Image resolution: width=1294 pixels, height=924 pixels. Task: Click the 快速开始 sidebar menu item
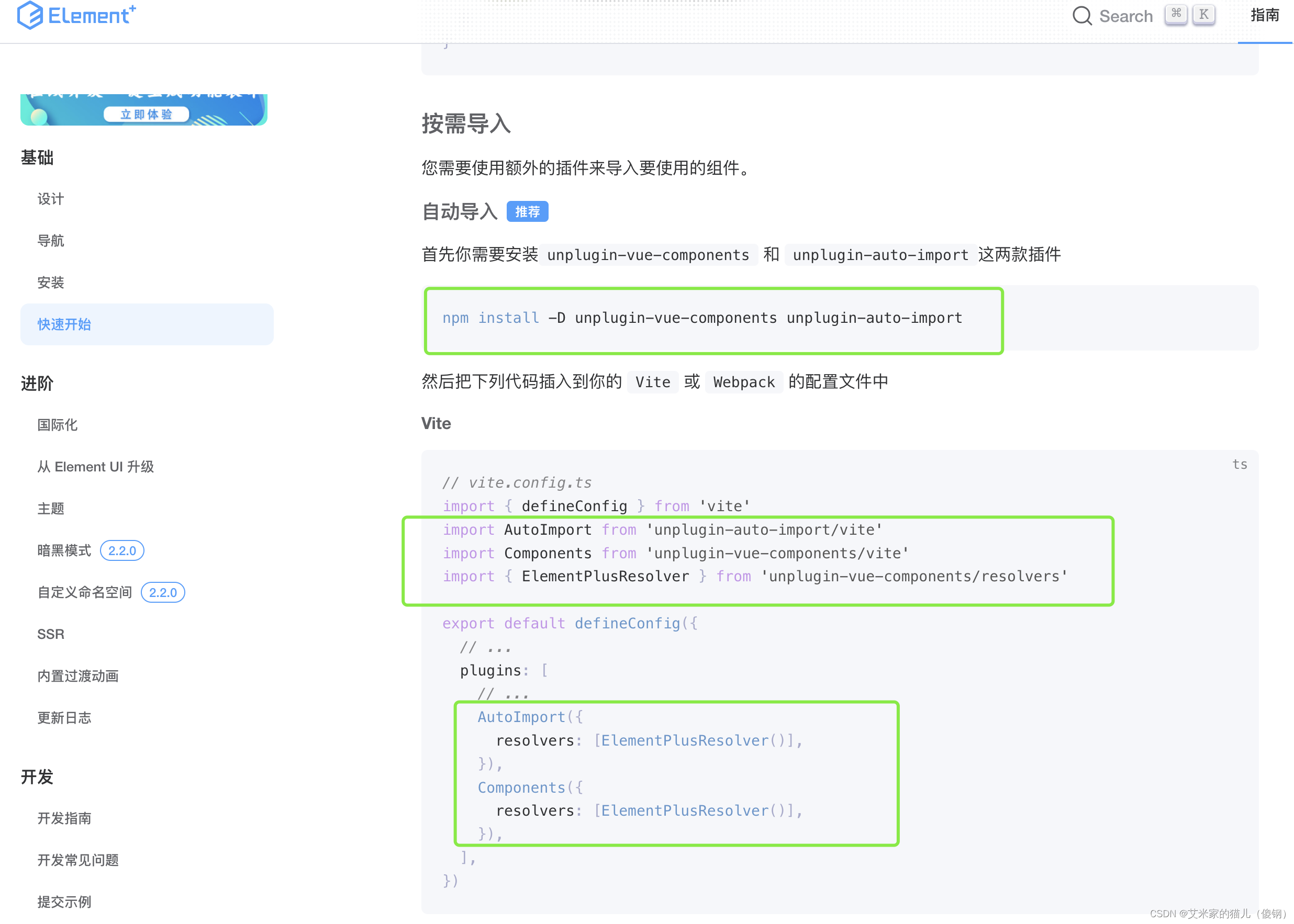[x=66, y=323]
